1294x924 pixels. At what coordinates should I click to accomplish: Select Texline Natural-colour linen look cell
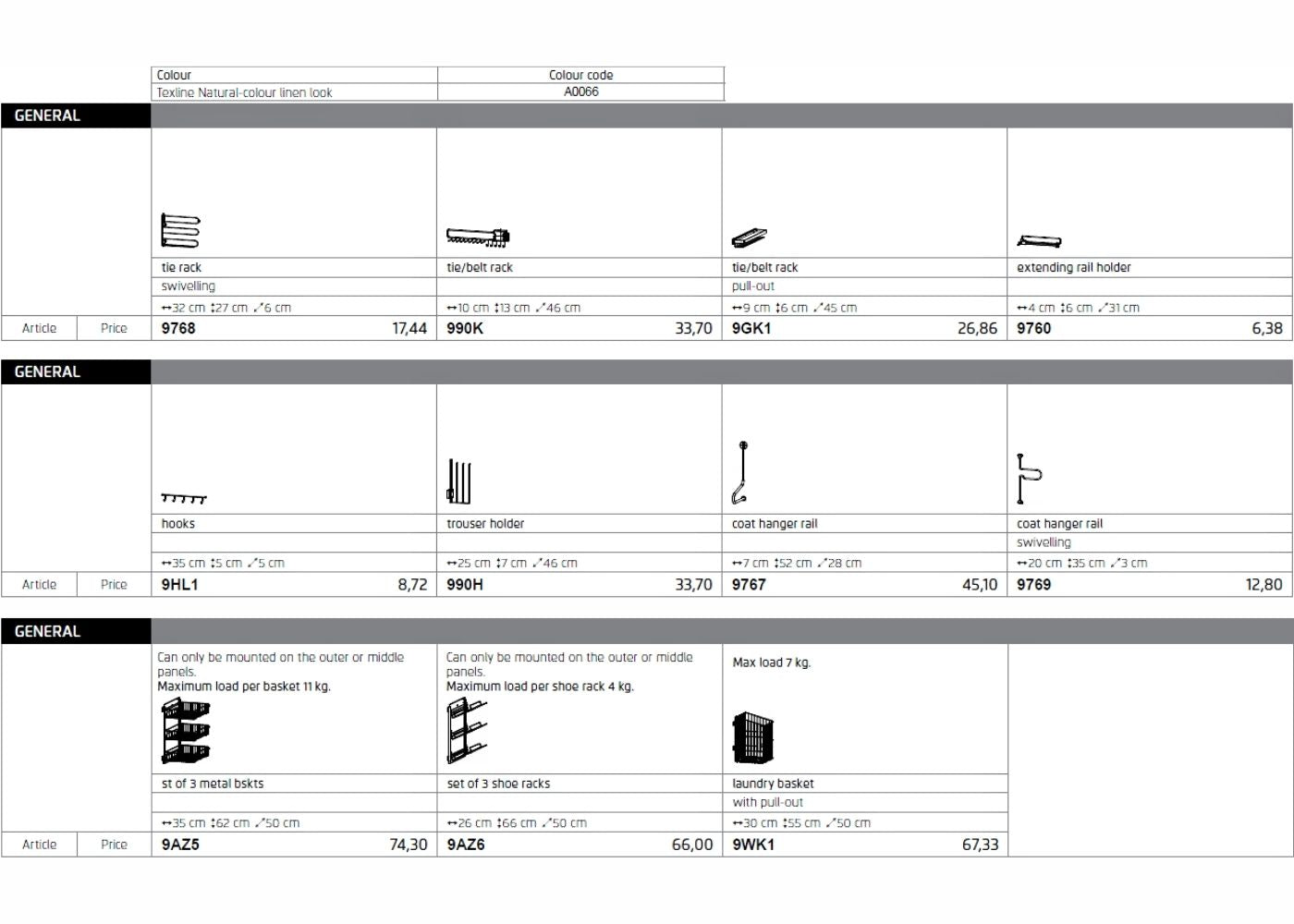coord(245,92)
